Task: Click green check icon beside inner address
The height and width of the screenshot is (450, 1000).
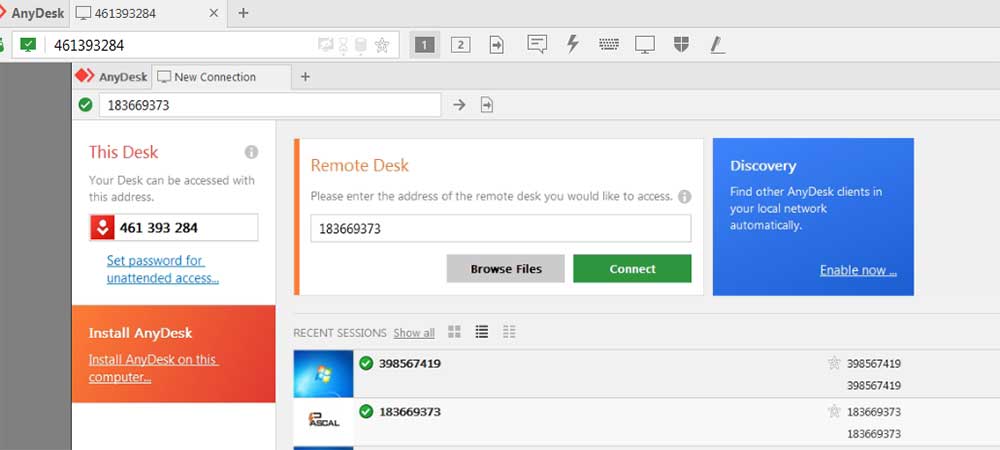Action: click(x=85, y=105)
